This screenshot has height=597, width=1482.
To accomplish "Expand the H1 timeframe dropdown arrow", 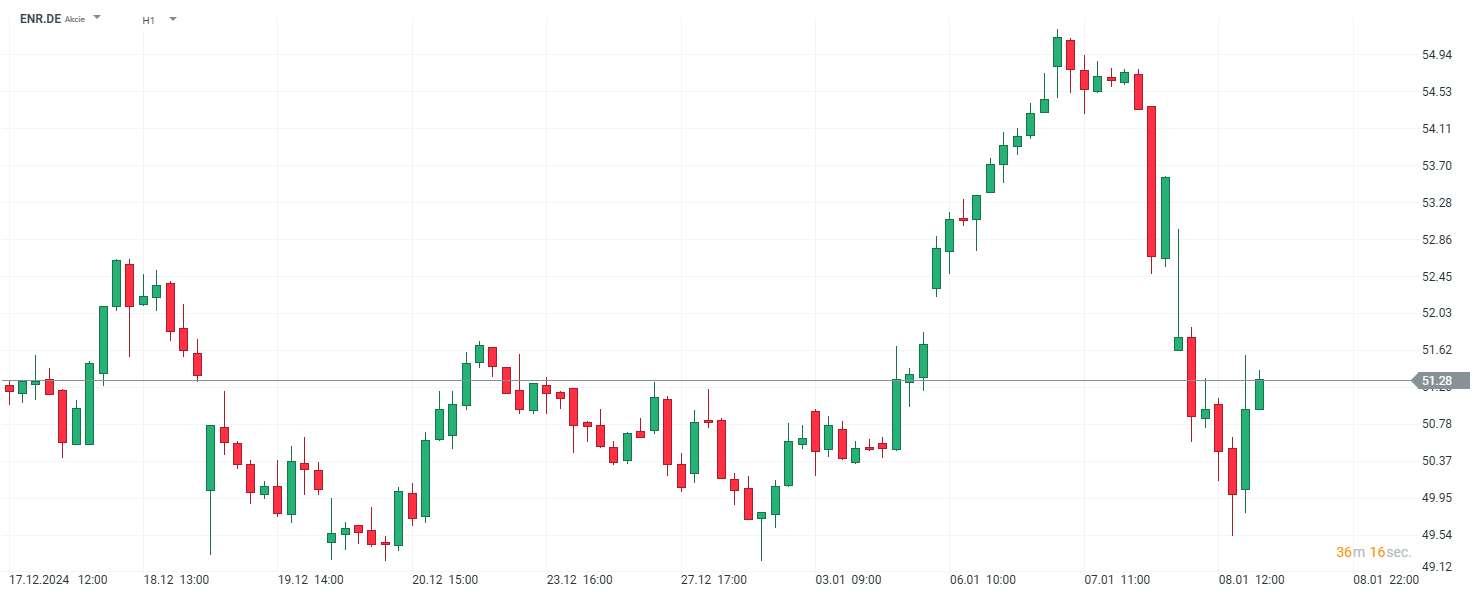I will pos(173,19).
